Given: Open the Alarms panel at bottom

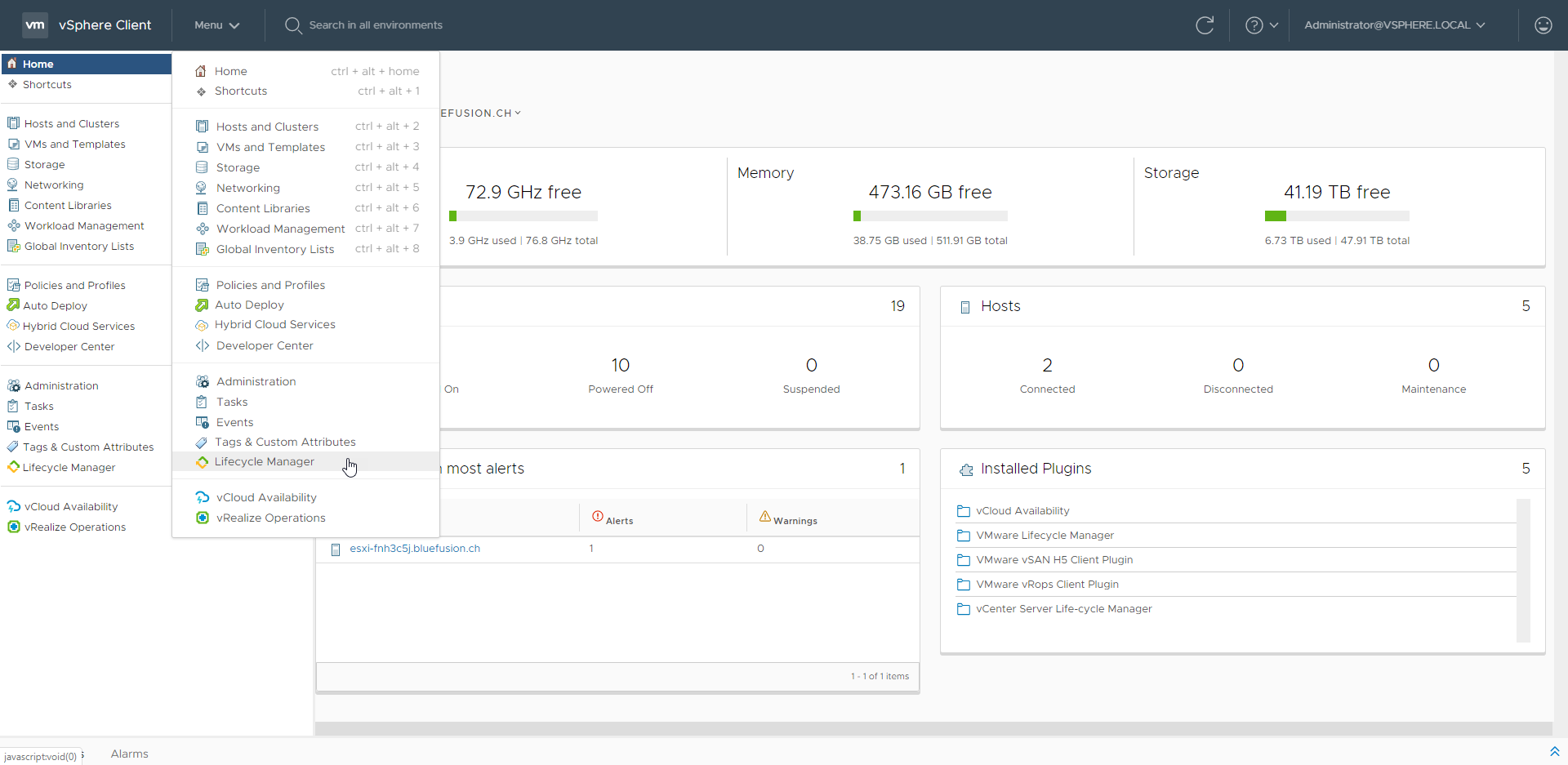Looking at the screenshot, I should 129,754.
